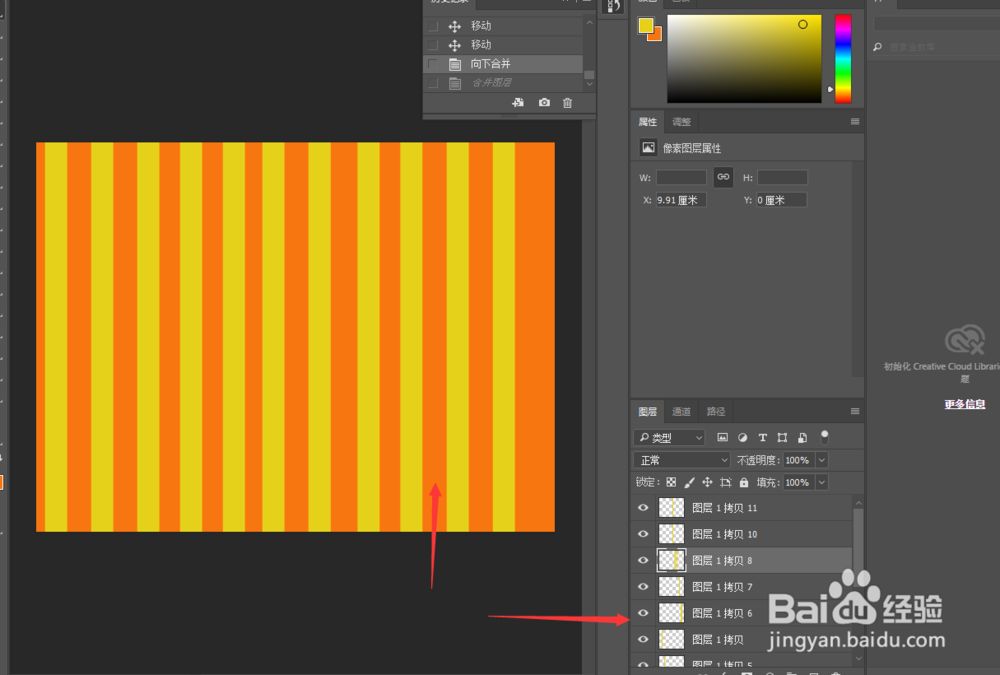Image resolution: width=1000 pixels, height=675 pixels.
Task: Click the collapsed panel dock icon
Action: tap(612, 6)
